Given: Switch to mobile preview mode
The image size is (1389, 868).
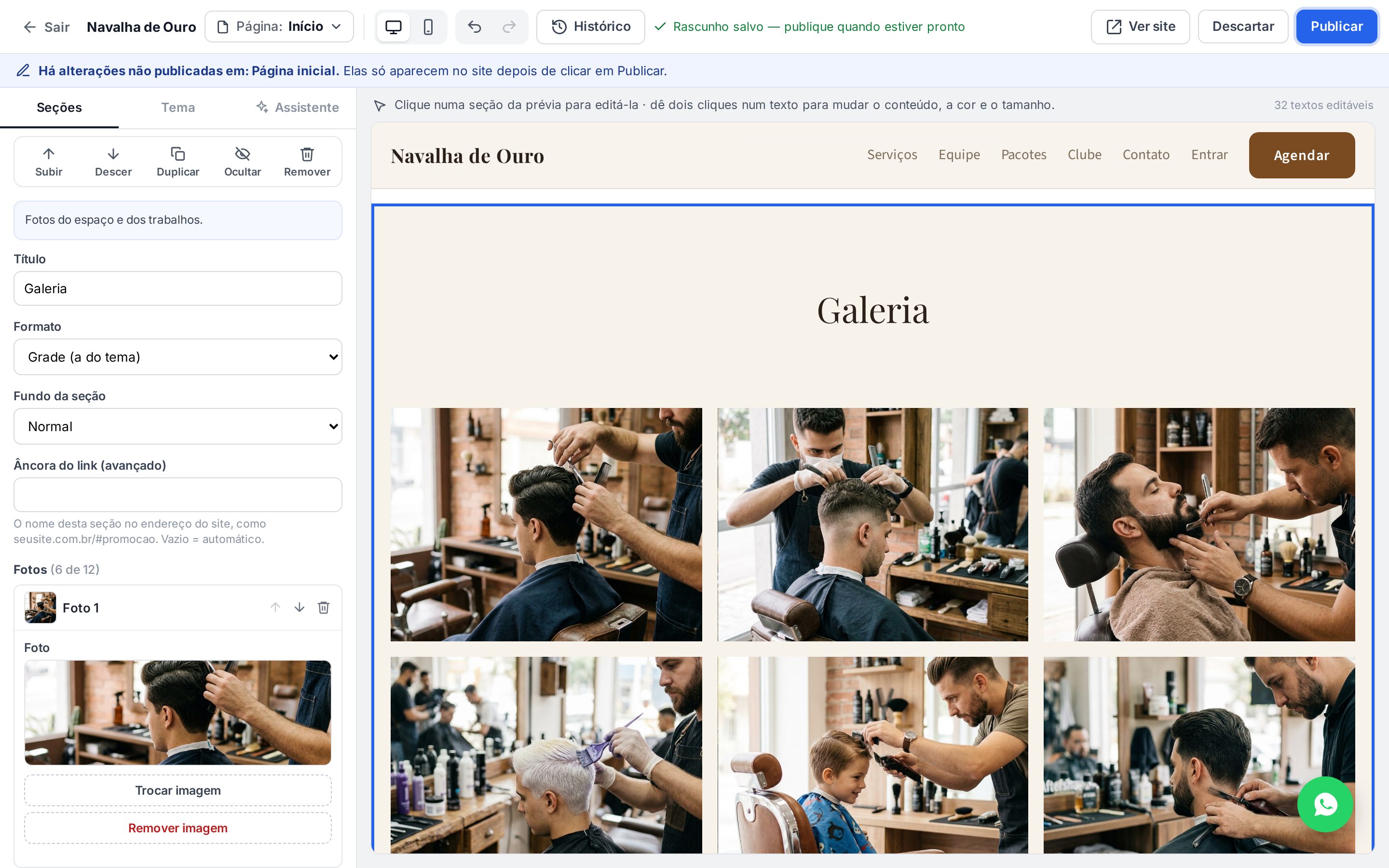Looking at the screenshot, I should (428, 27).
